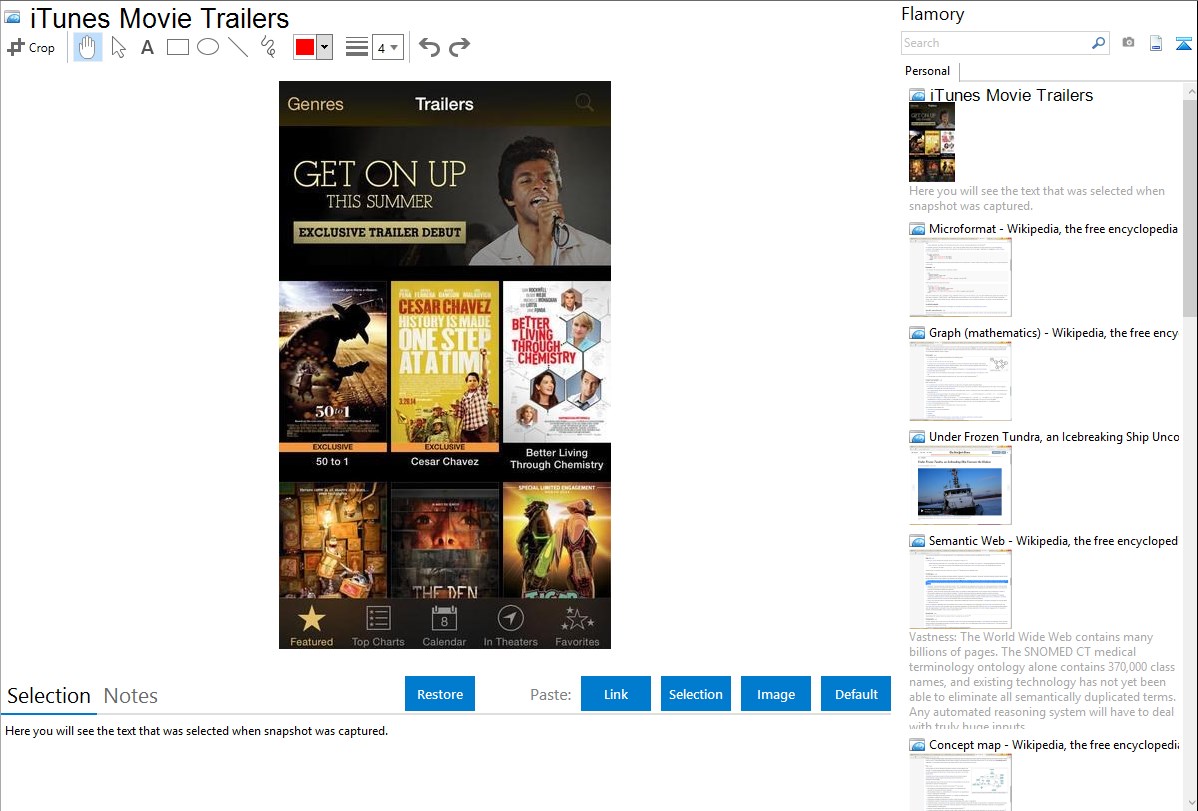Expand the line width dropdown
Viewport: 1198px width, 811px height.
[x=394, y=47]
